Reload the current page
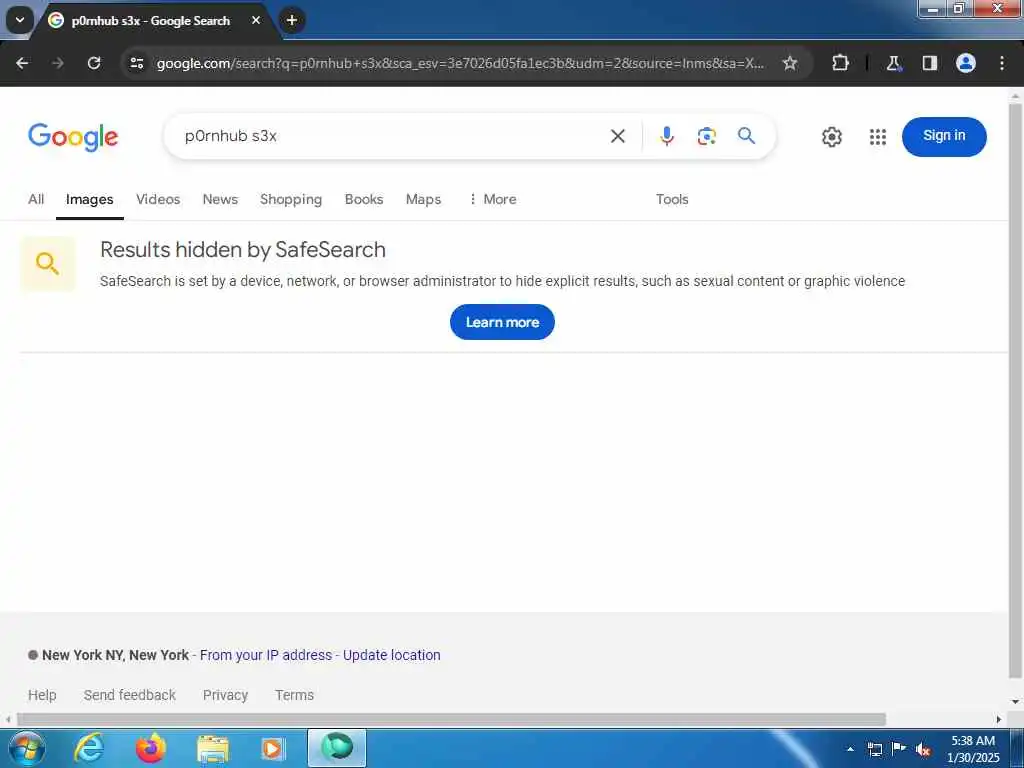The image size is (1024, 768). pyautogui.click(x=94, y=63)
